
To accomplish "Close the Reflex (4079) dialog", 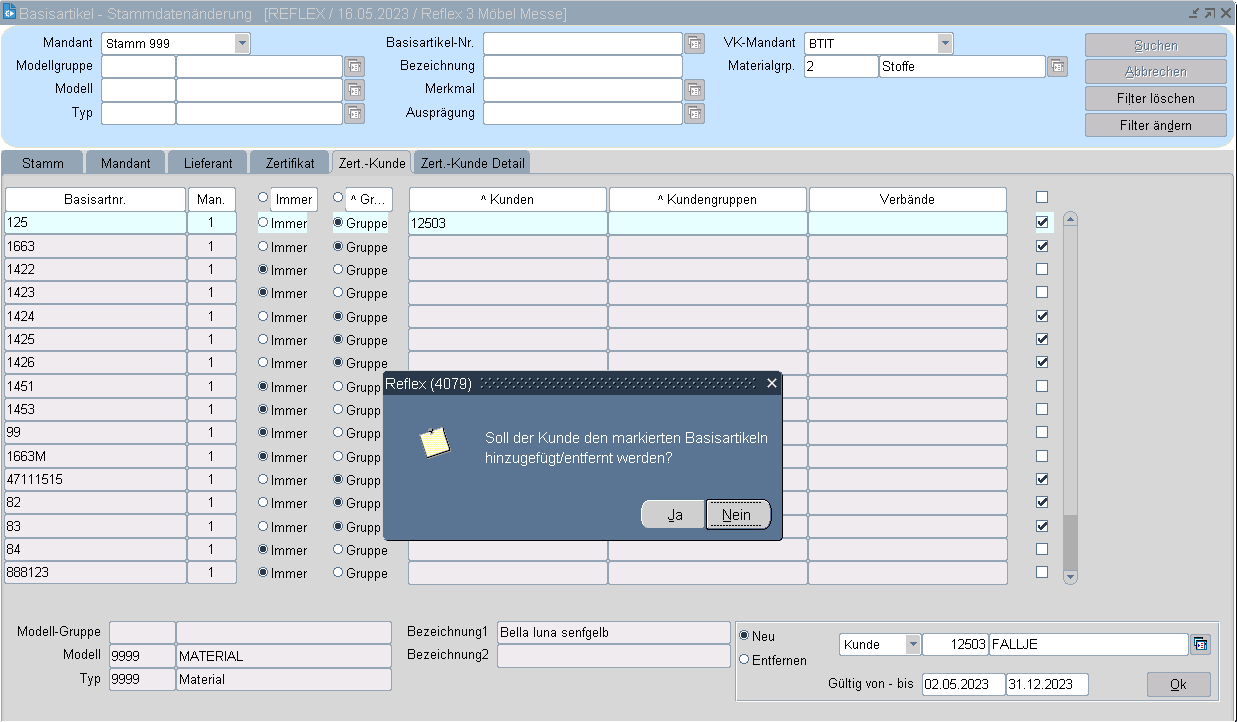I will [771, 383].
